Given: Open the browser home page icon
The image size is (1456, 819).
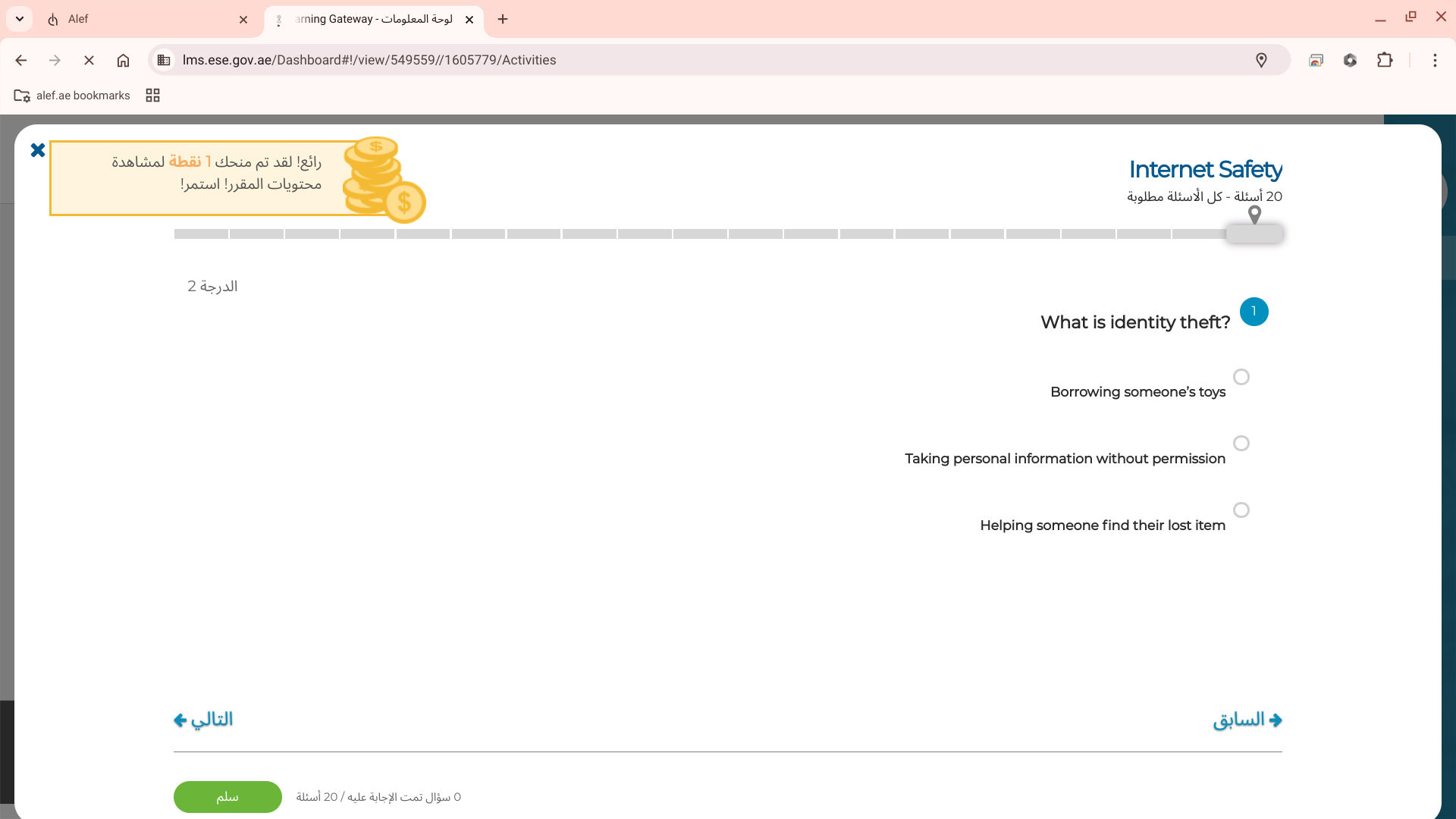Looking at the screenshot, I should (x=123, y=60).
